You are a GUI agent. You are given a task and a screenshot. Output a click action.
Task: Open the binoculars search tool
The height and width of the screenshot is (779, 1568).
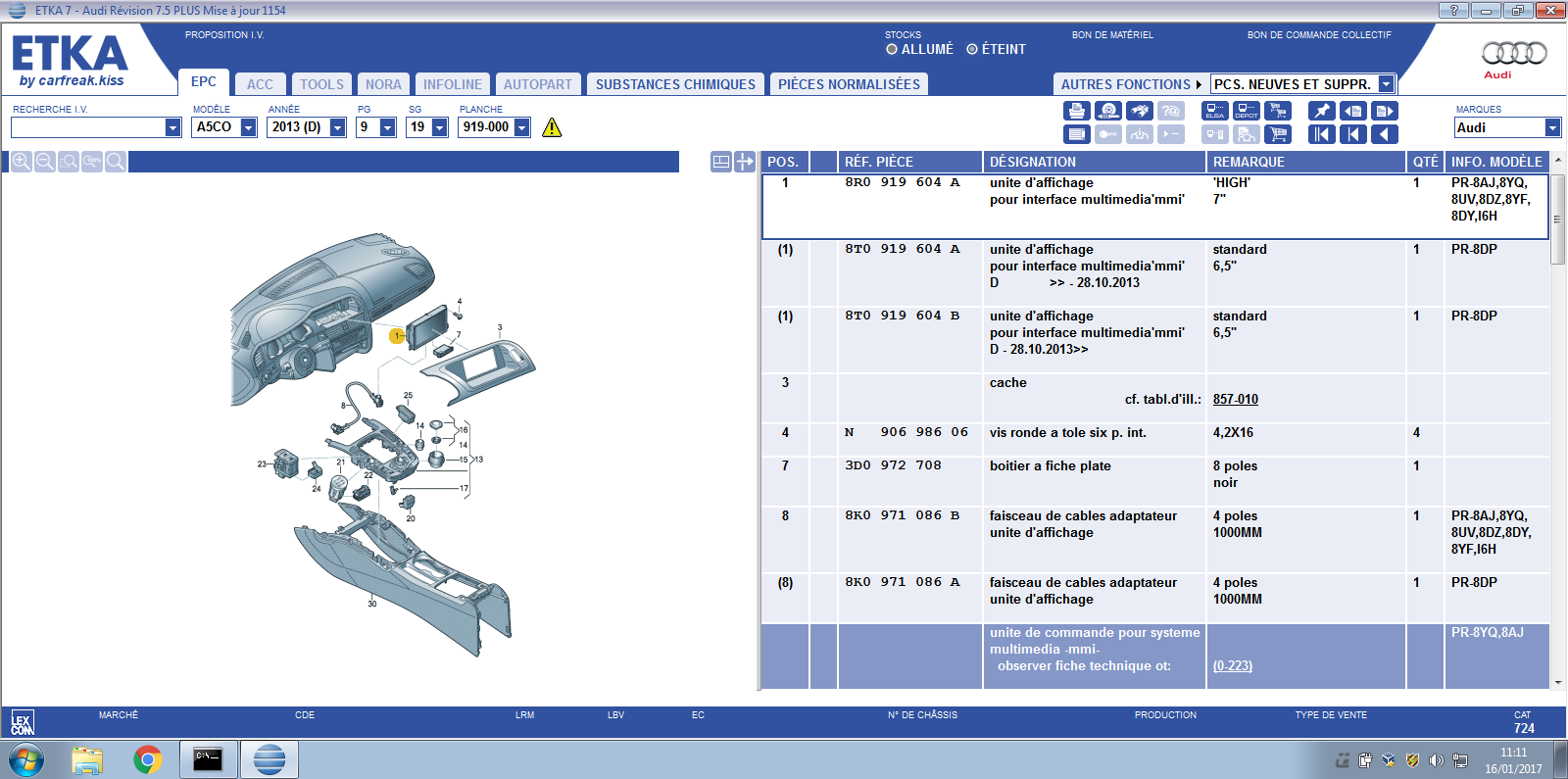point(1139,111)
